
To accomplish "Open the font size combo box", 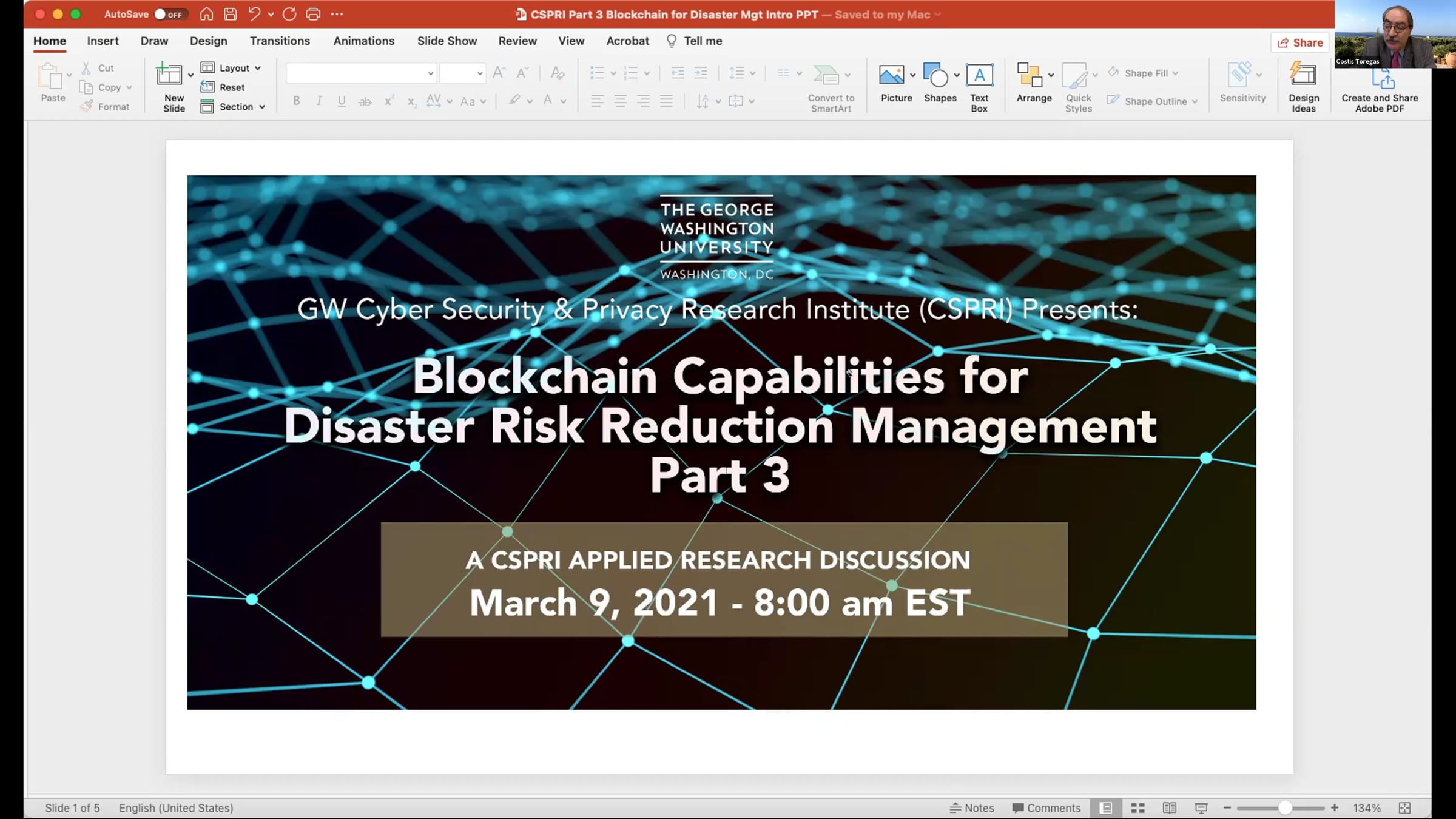I will (x=462, y=73).
